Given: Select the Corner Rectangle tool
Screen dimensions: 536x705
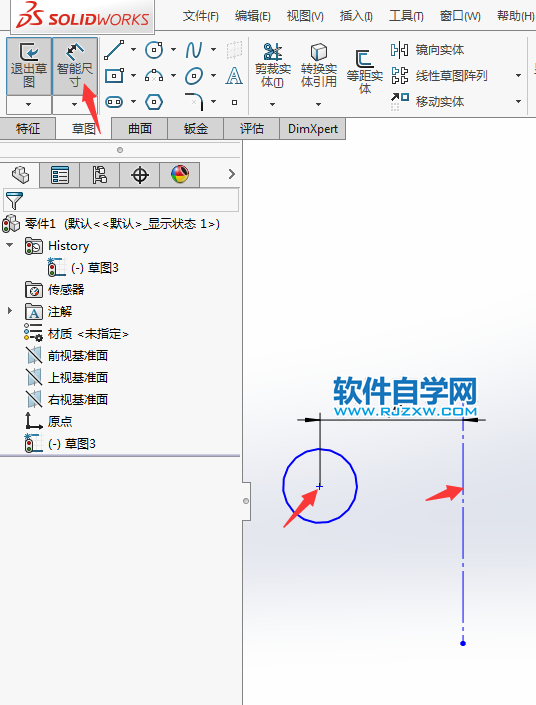Looking at the screenshot, I should pos(114,76).
